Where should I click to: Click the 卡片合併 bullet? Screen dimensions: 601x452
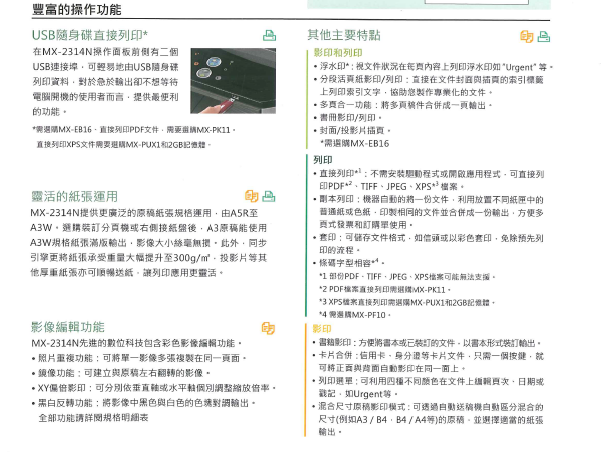[x=428, y=362]
